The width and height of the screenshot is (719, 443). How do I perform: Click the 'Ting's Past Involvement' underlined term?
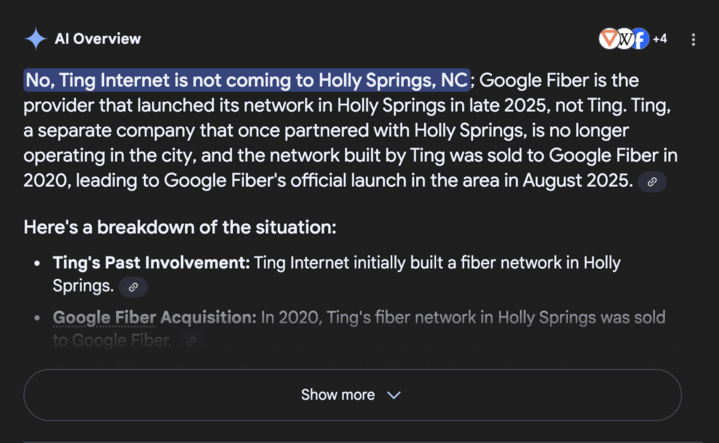click(150, 263)
